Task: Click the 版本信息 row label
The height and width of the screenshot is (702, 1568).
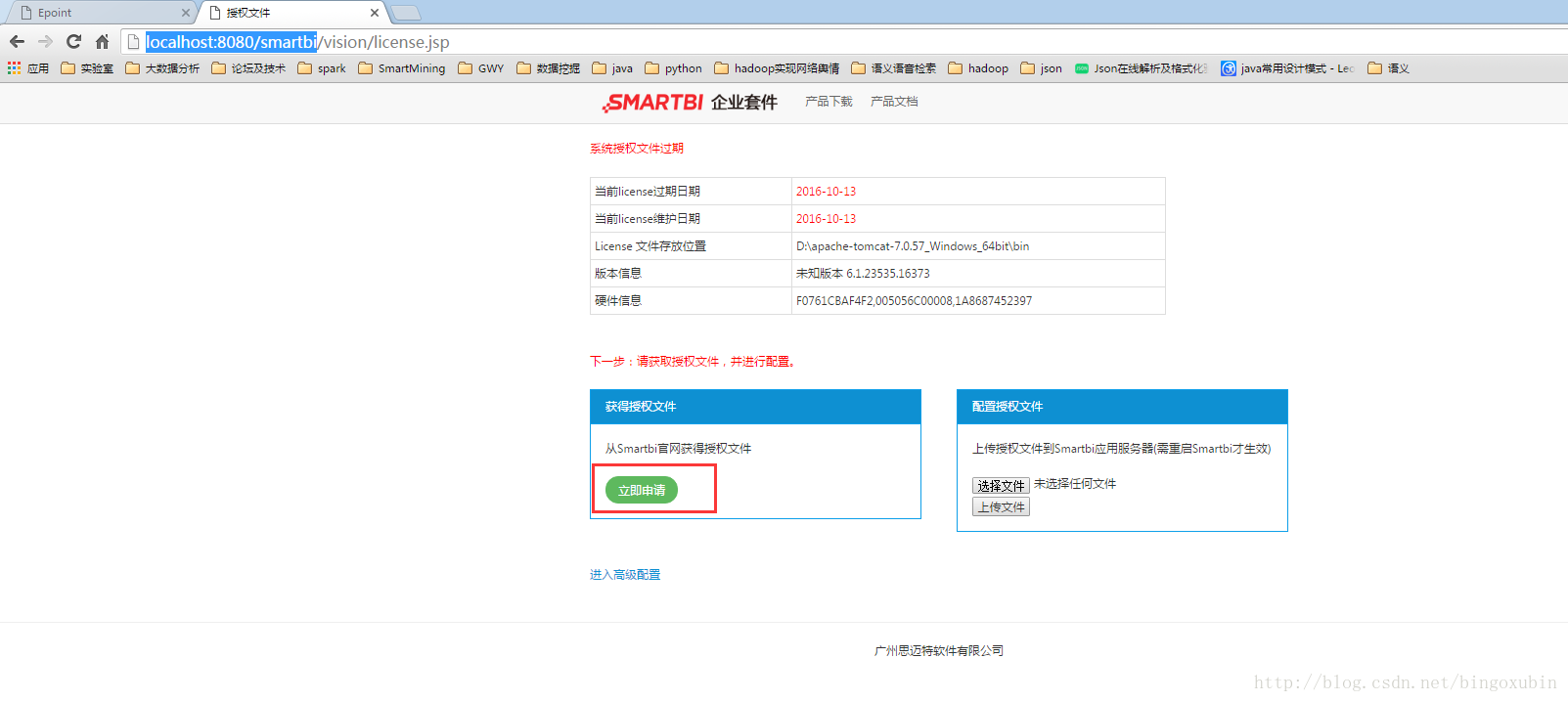Action: 618,274
